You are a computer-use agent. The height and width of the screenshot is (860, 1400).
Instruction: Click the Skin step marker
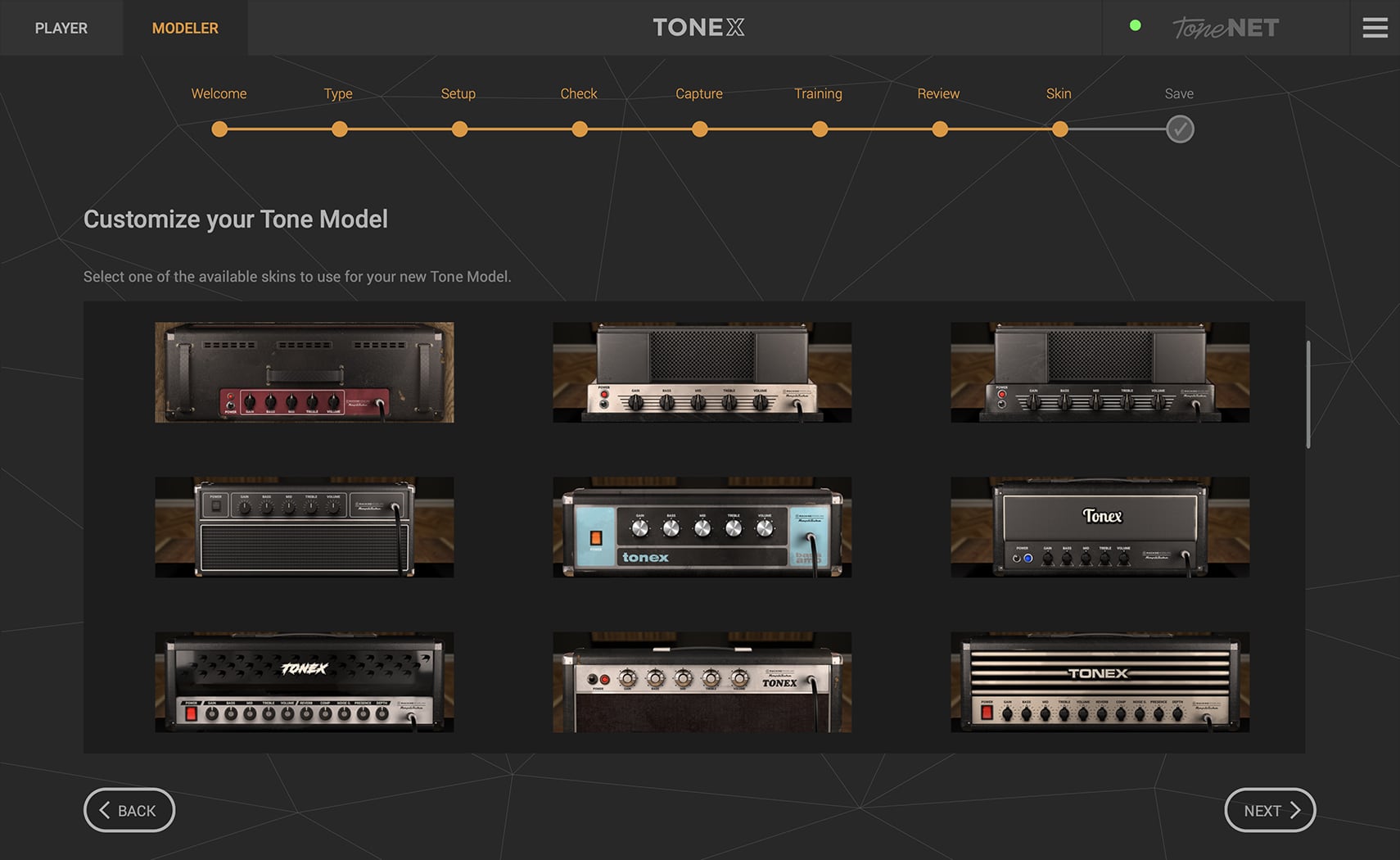coord(1059,129)
